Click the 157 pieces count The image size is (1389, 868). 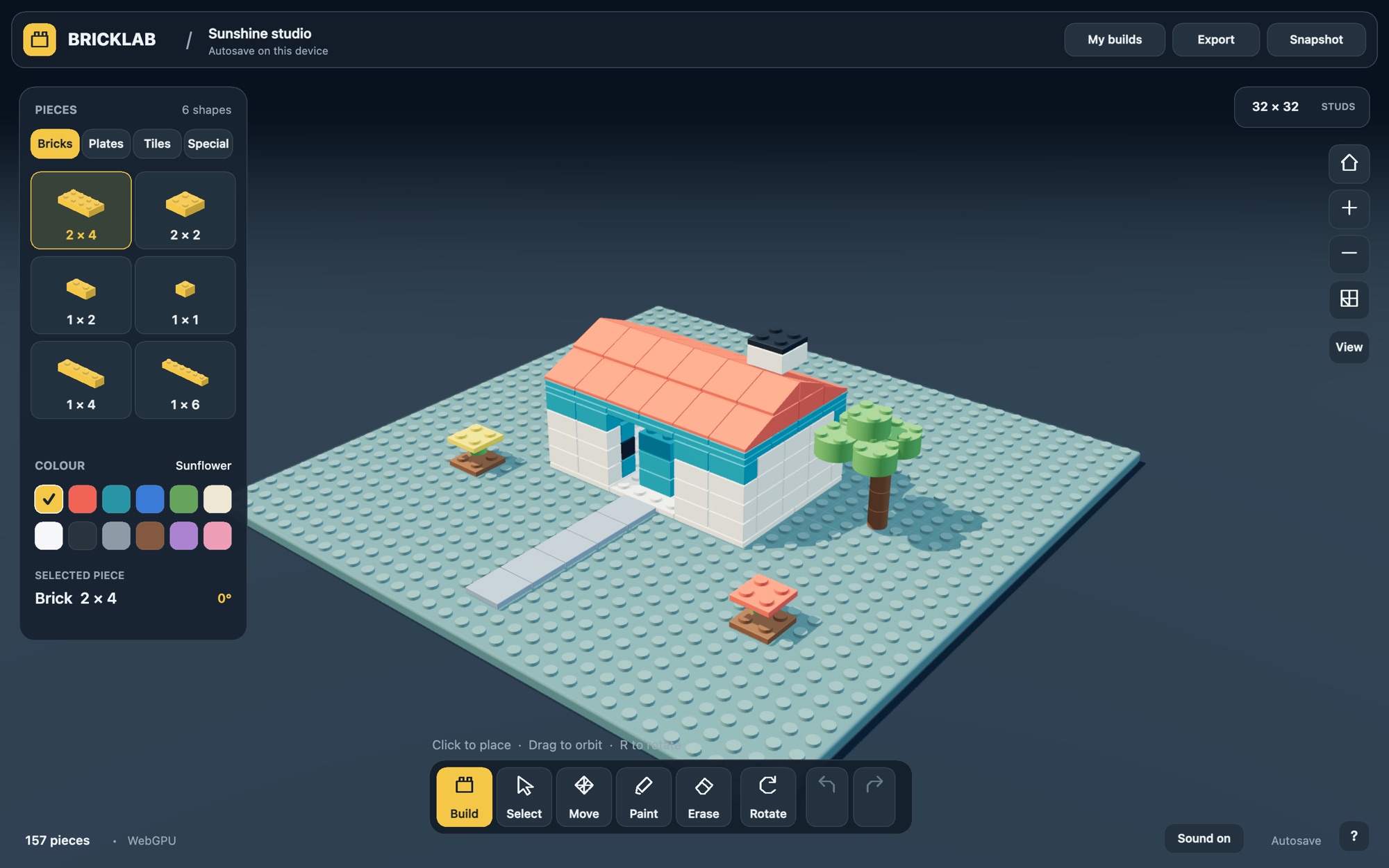(58, 840)
